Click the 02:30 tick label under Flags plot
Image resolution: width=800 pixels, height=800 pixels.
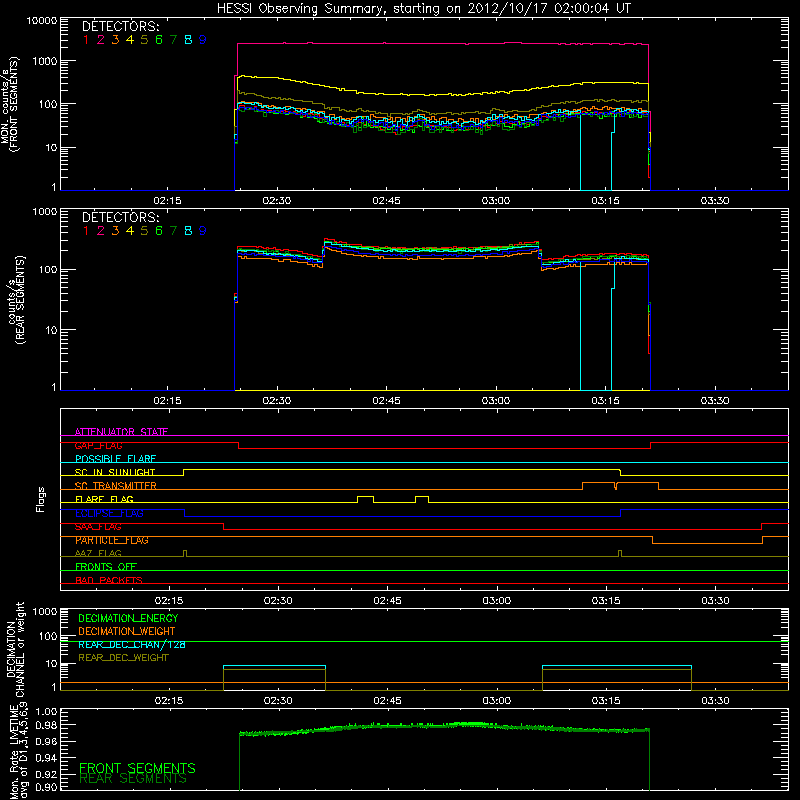[278, 601]
